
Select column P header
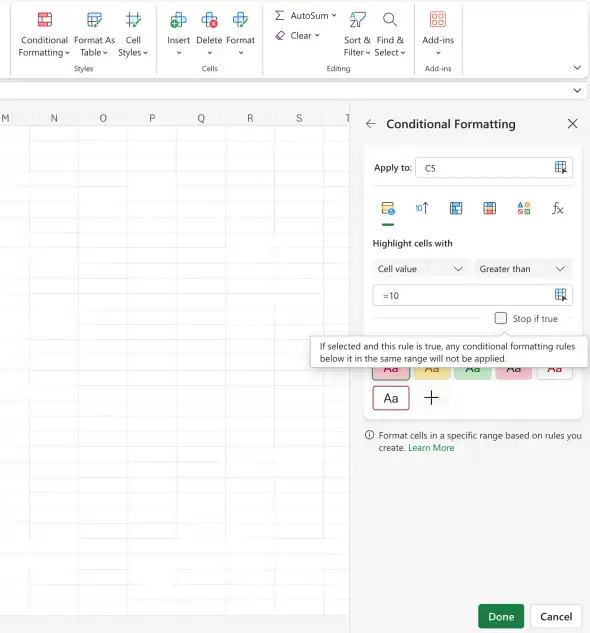point(152,118)
